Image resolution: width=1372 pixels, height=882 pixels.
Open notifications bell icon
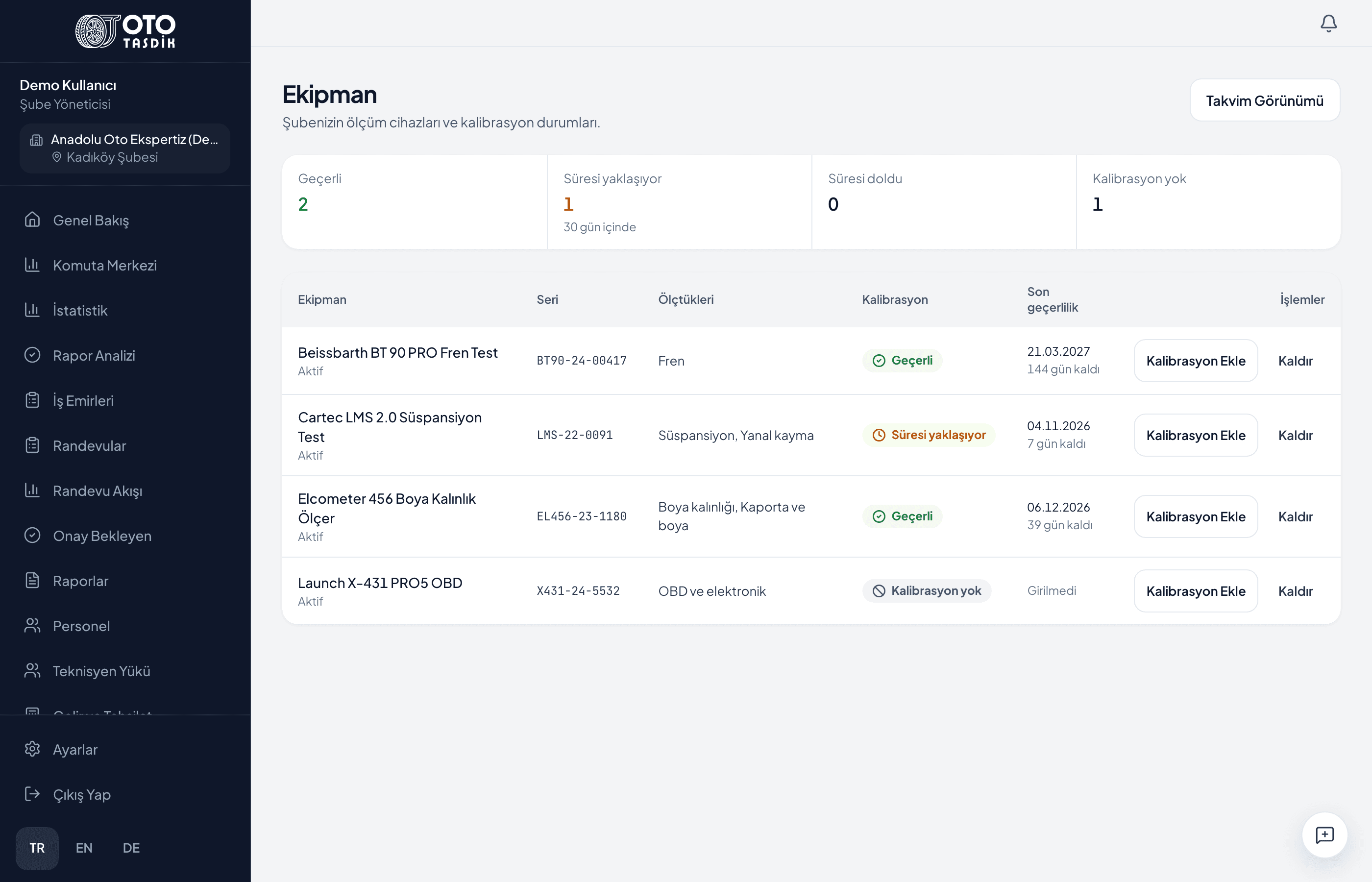pyautogui.click(x=1328, y=24)
